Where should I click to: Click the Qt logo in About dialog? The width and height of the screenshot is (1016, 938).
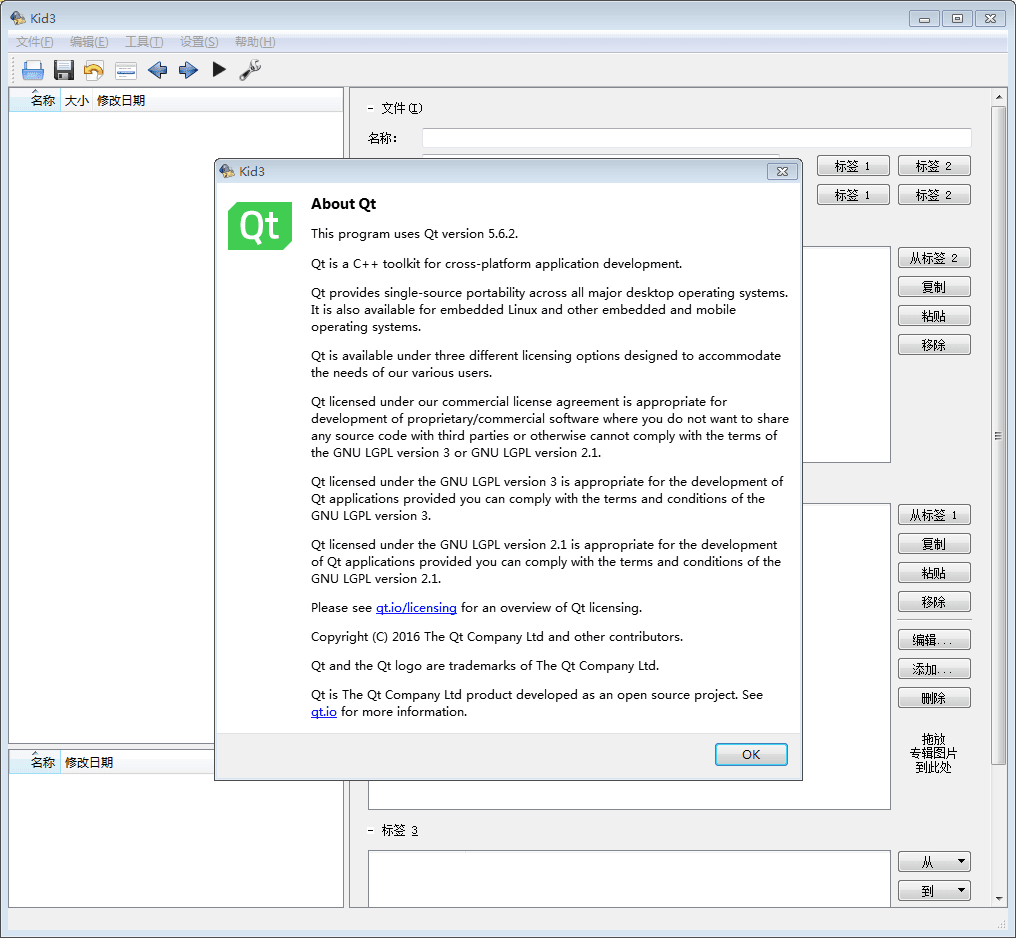click(x=260, y=226)
